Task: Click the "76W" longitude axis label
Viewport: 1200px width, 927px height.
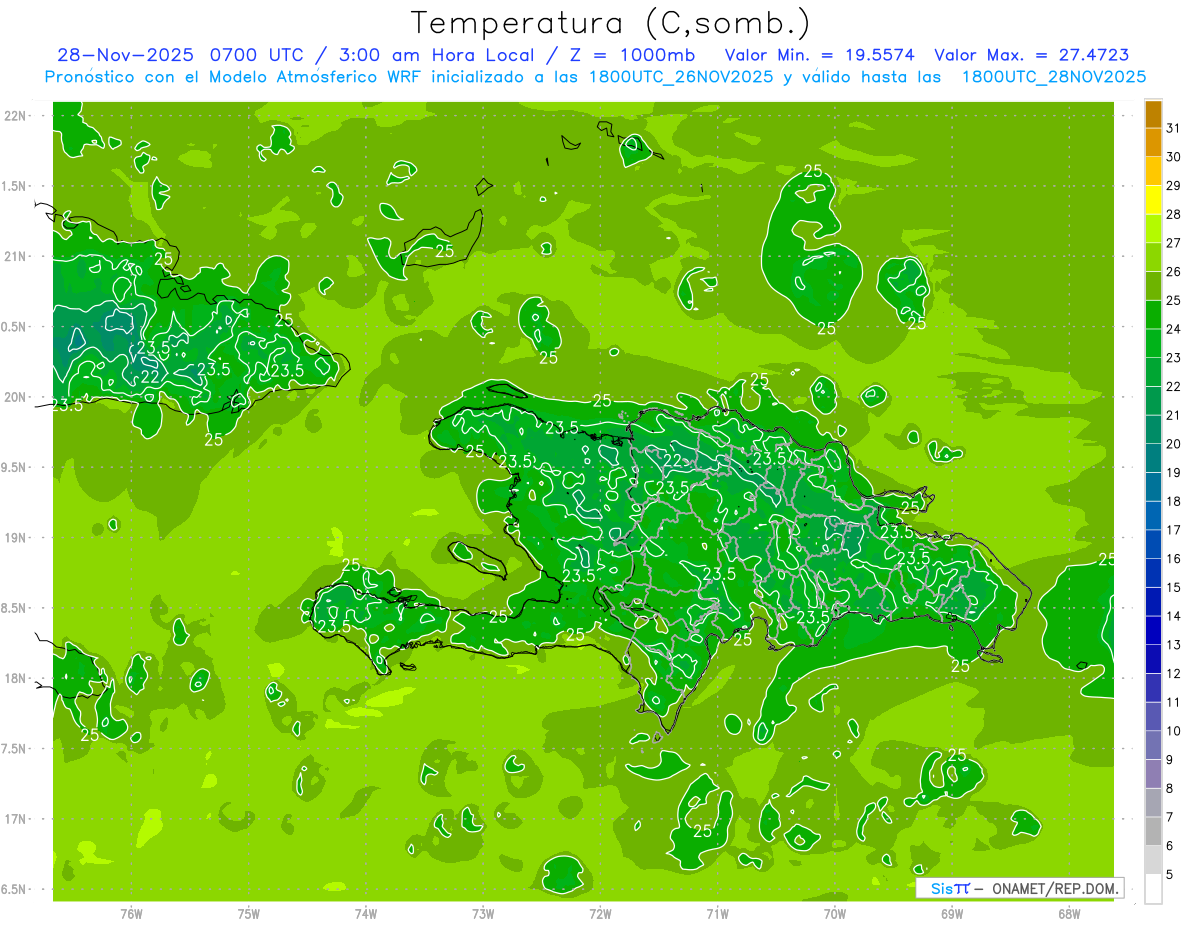Action: coord(131,913)
